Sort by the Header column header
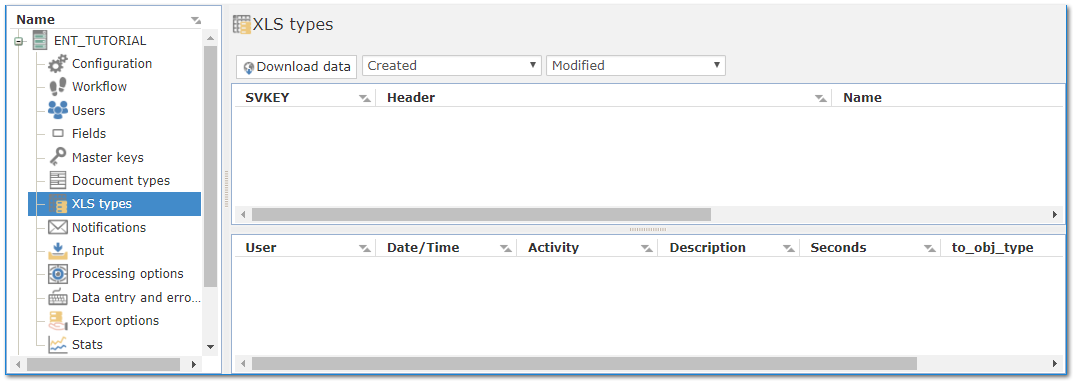Image resolution: width=1076 pixels, height=384 pixels. pos(411,97)
